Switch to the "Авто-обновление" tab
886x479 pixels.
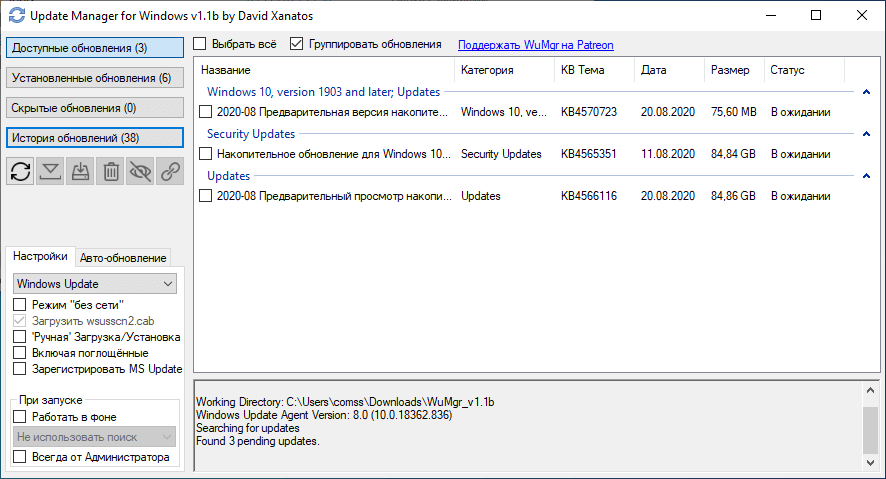[123, 258]
